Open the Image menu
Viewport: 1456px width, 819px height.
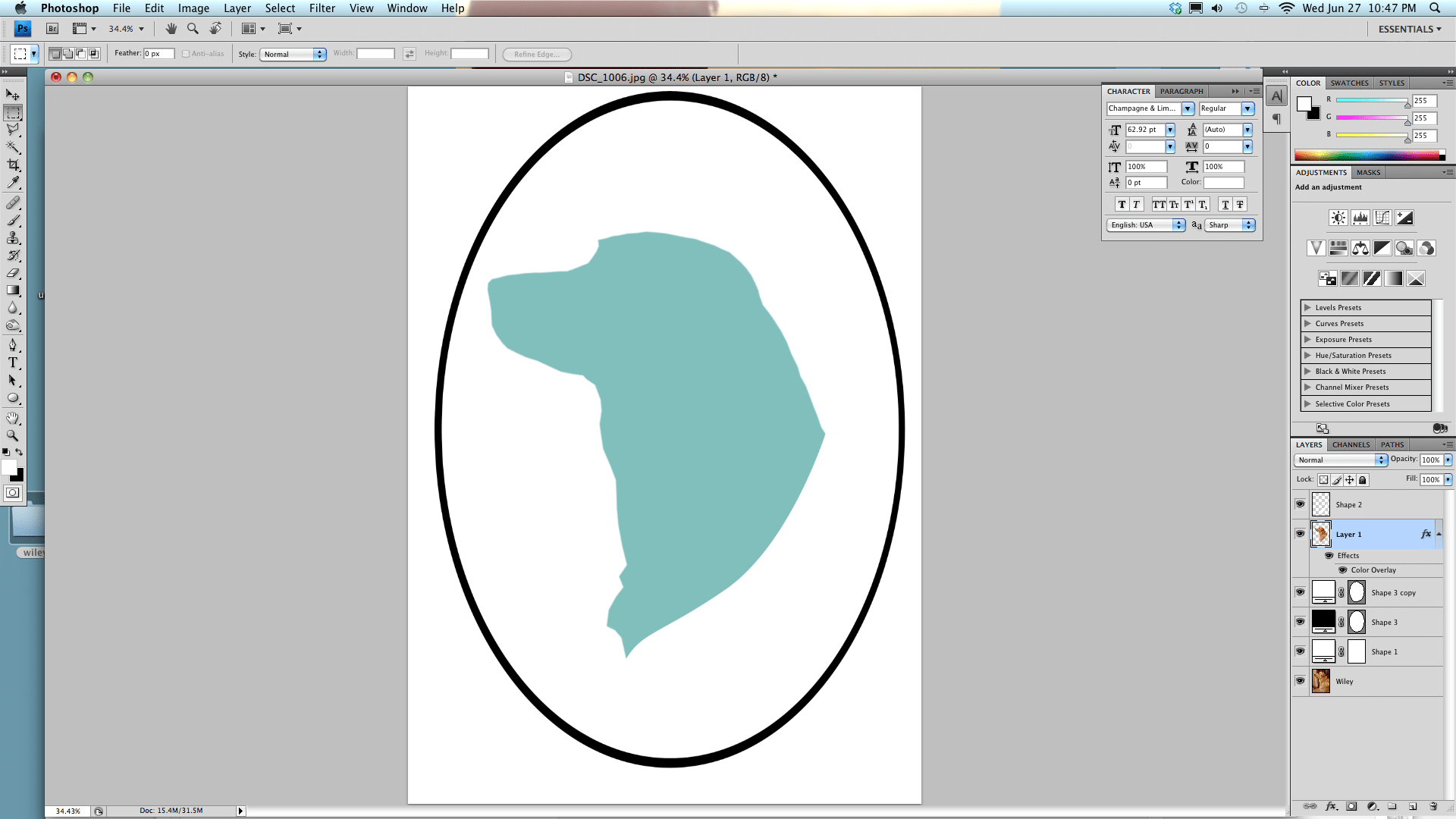click(193, 8)
